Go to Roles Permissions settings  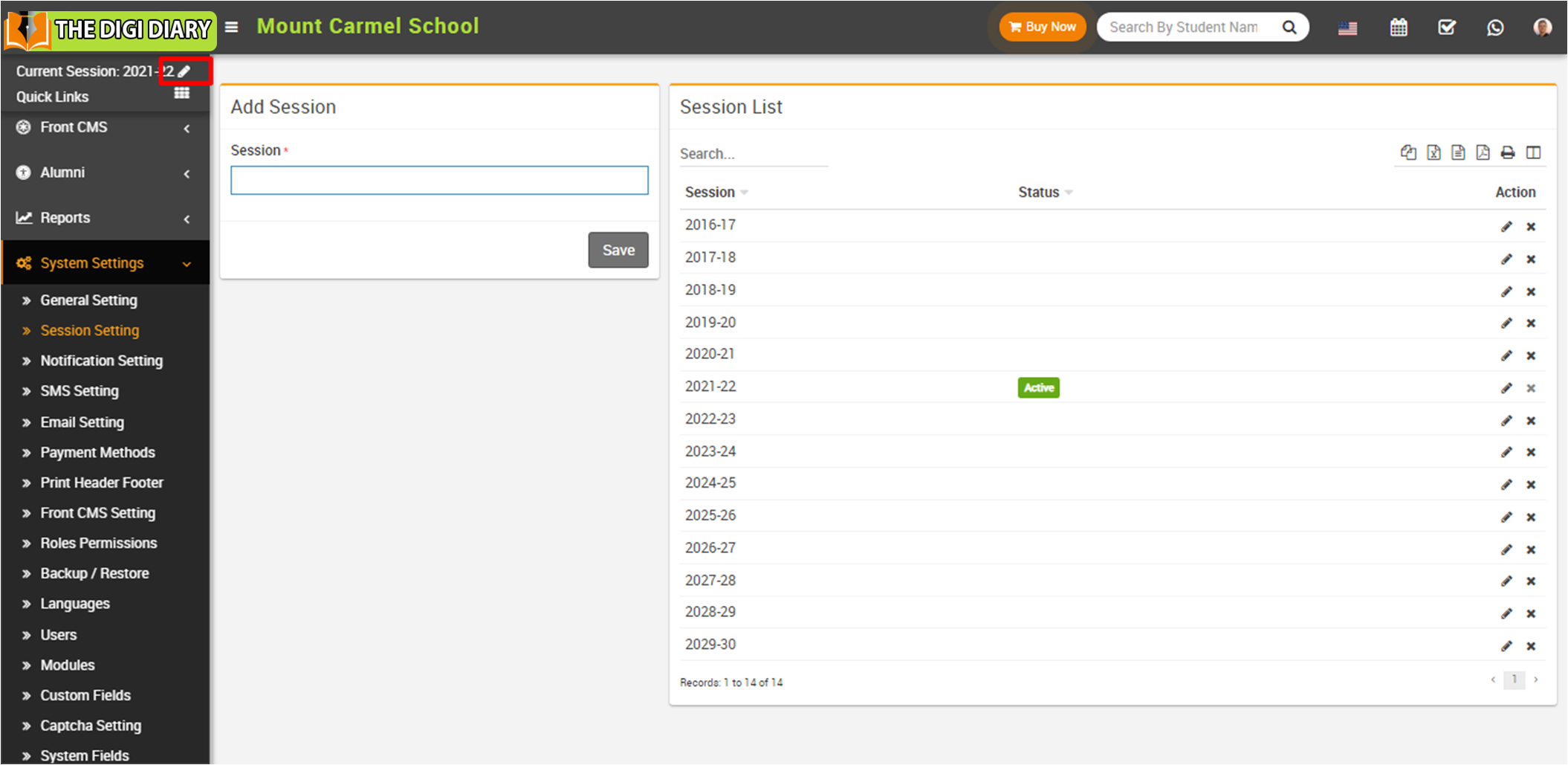(98, 543)
